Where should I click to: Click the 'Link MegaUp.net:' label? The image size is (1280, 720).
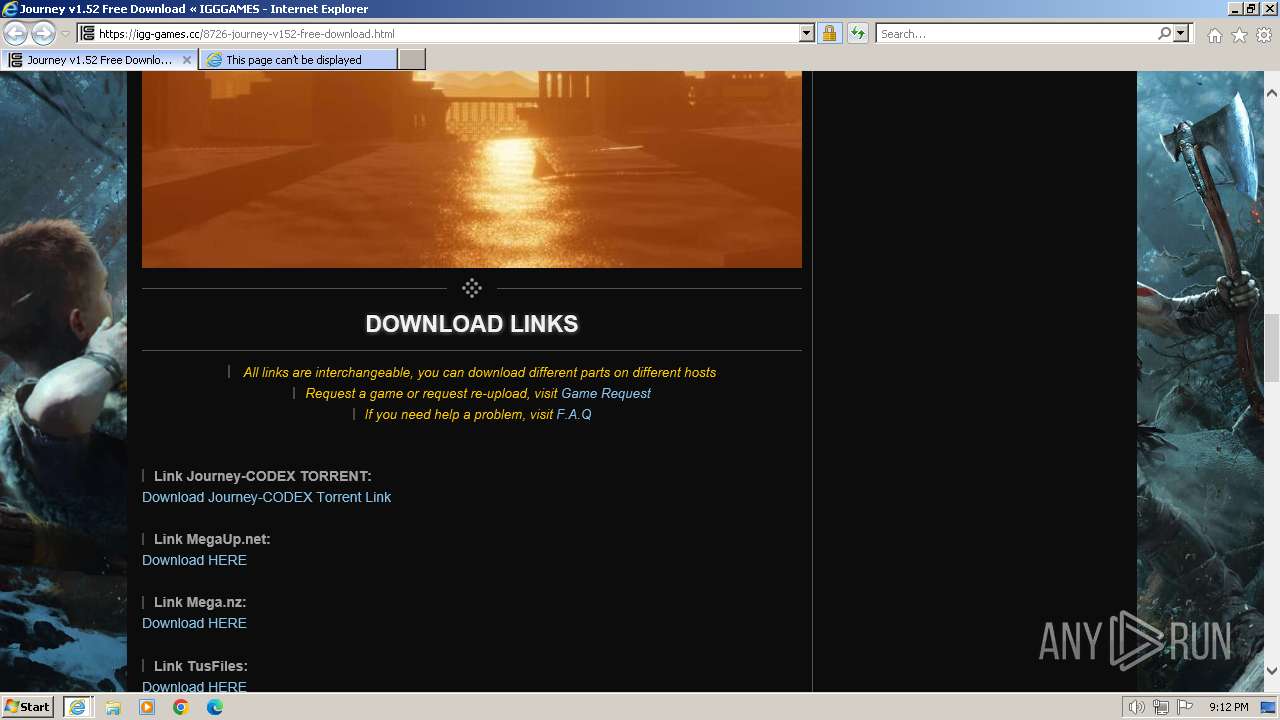(x=212, y=539)
